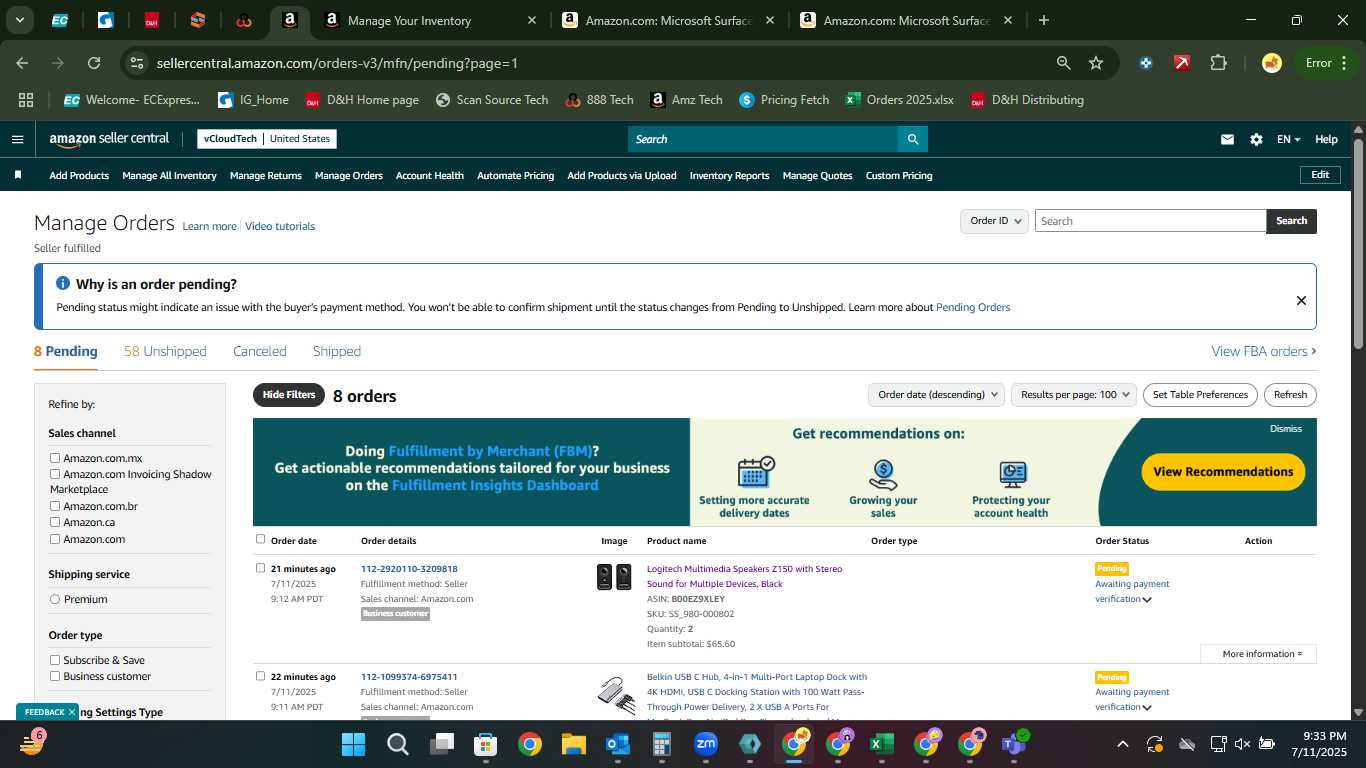Click the magnifier search button in header
Screen dimensions: 1366x768
click(x=912, y=139)
